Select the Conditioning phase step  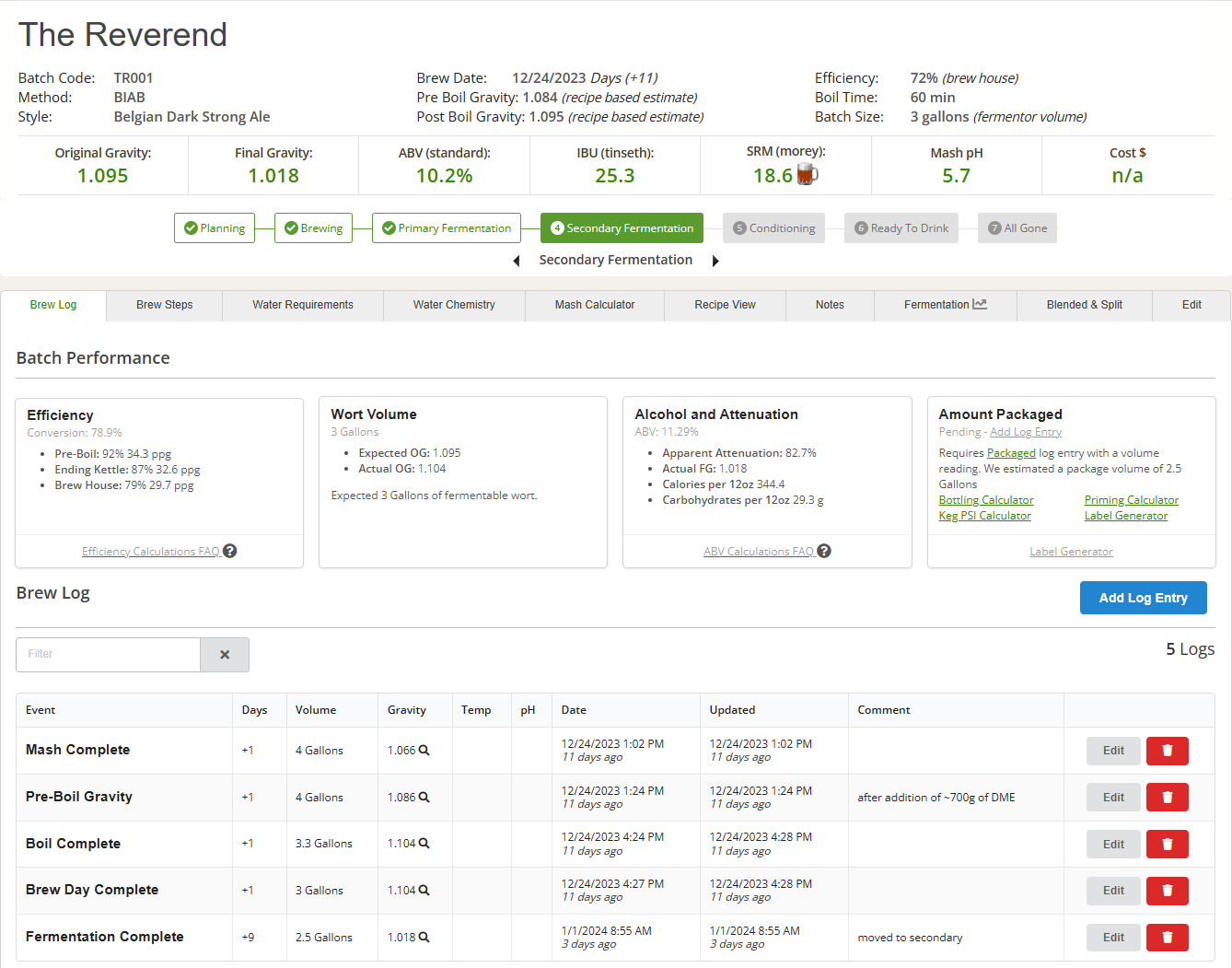pyautogui.click(x=774, y=228)
